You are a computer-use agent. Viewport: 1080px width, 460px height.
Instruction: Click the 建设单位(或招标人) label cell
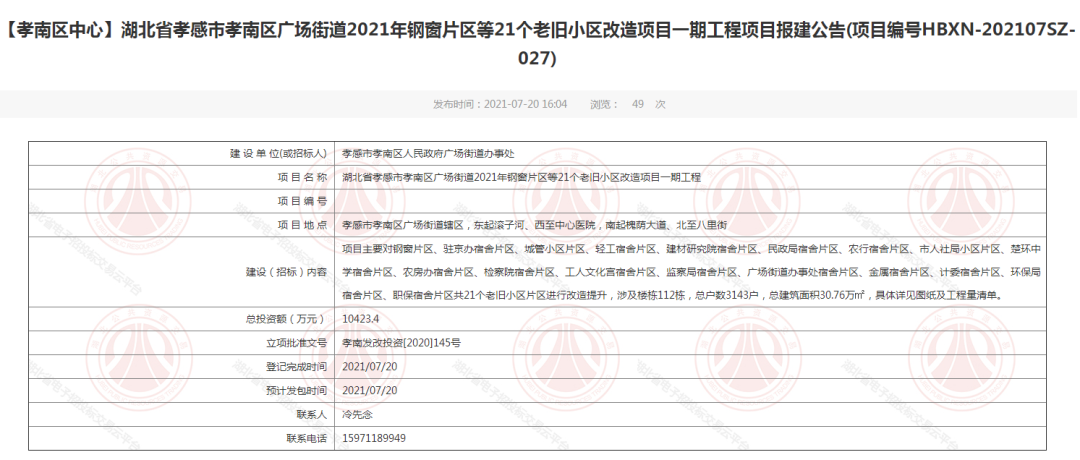pyautogui.click(x=278, y=153)
